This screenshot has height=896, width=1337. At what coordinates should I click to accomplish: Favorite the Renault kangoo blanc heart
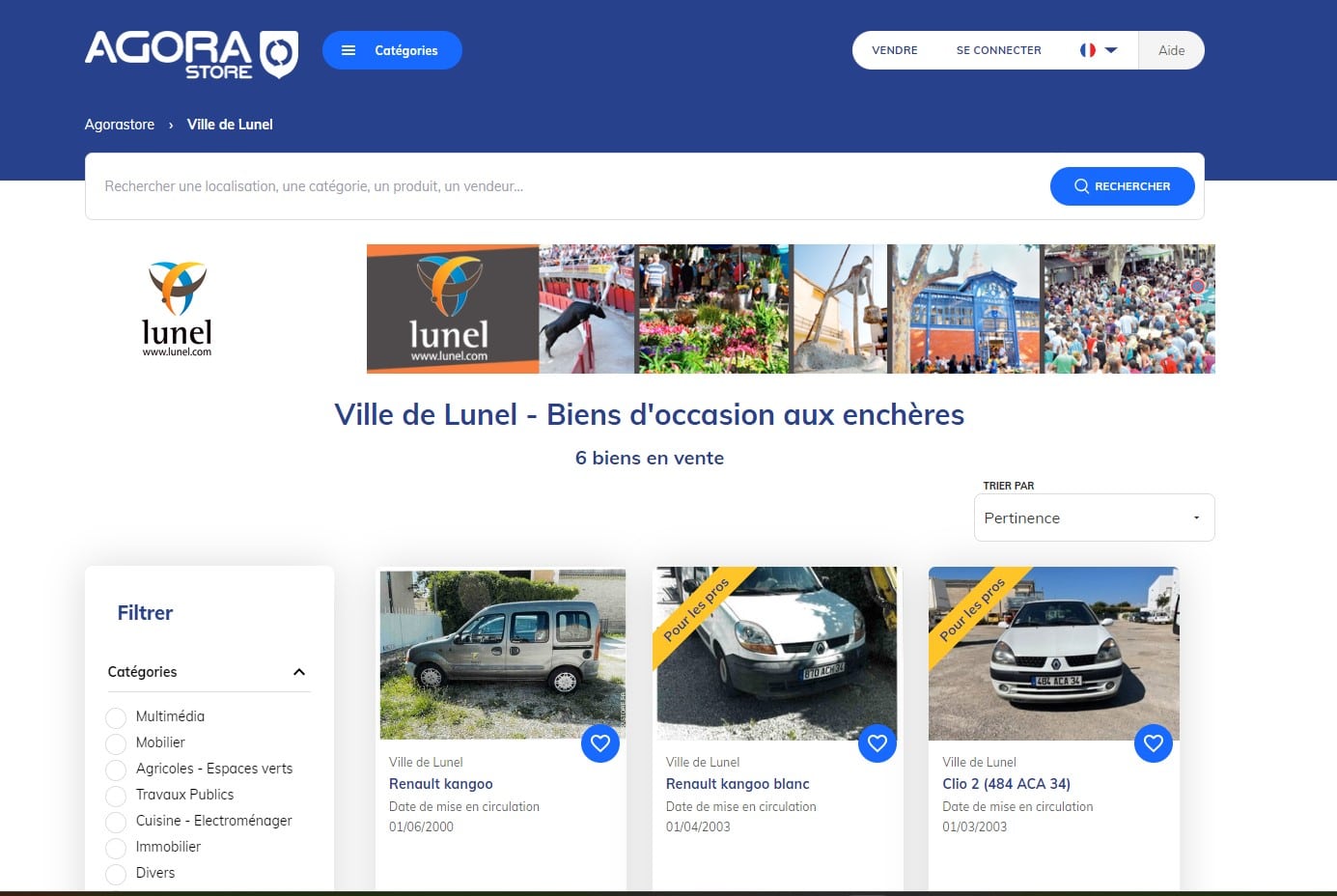(877, 743)
